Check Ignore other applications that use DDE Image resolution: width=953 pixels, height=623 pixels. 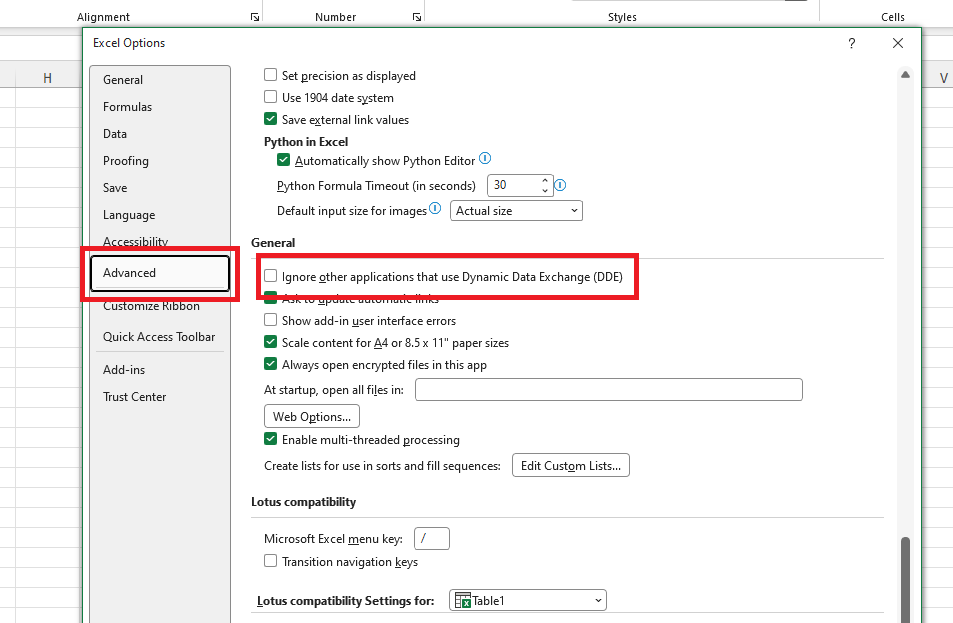point(270,276)
